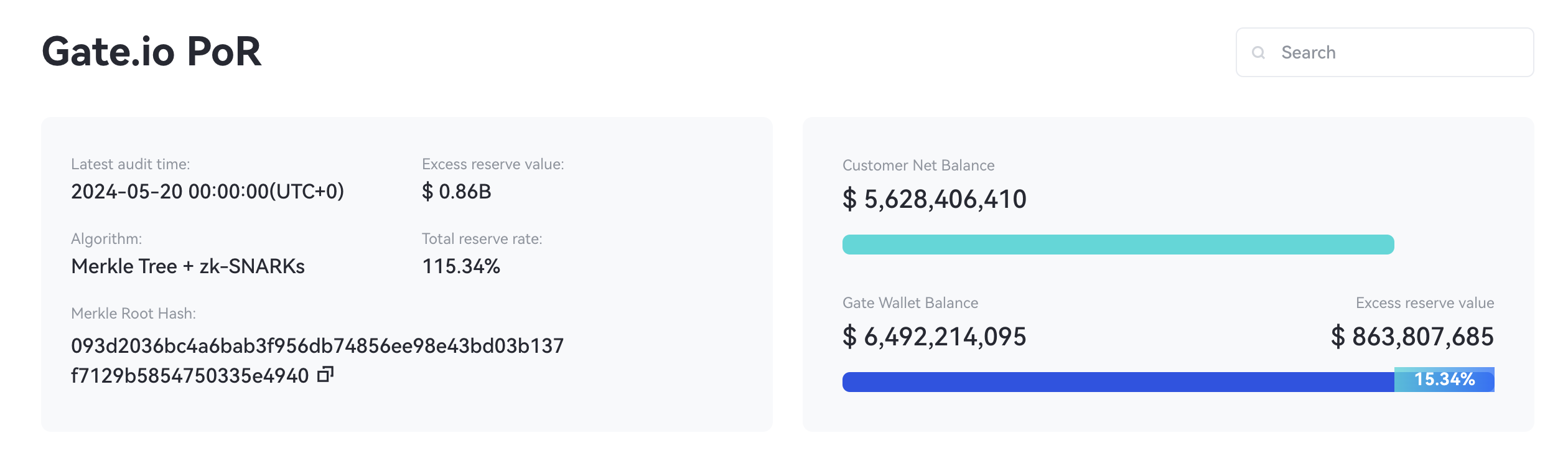This screenshot has height=453, width=1568.
Task: Click the Gate.io PoR page title
Action: (151, 51)
